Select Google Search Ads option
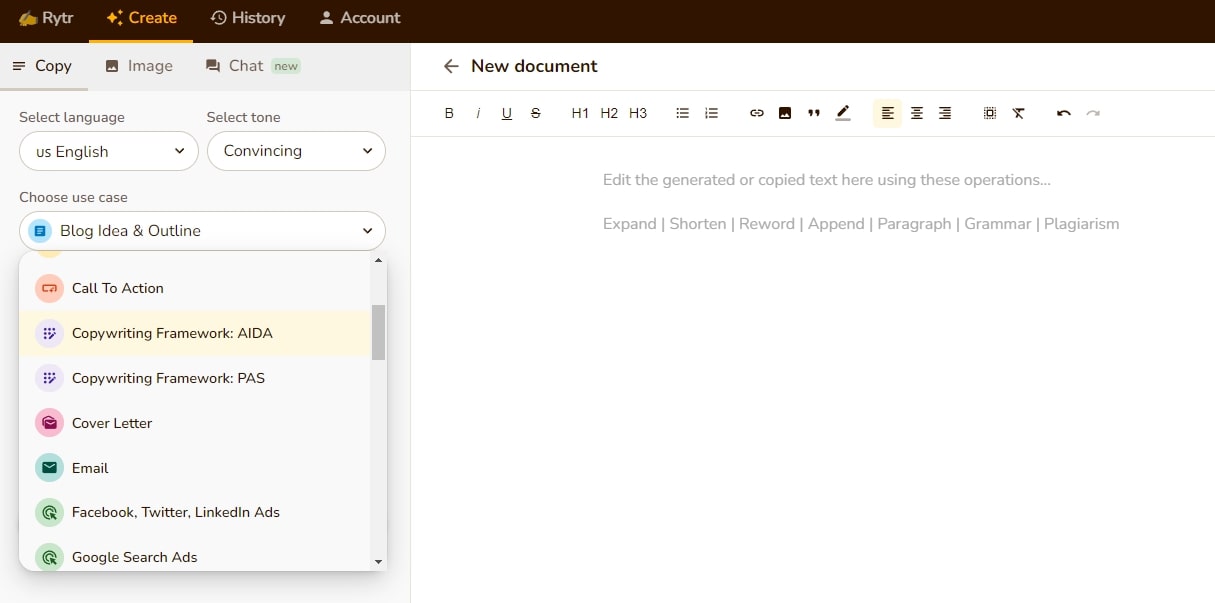The width and height of the screenshot is (1215, 603). [x=196, y=557]
